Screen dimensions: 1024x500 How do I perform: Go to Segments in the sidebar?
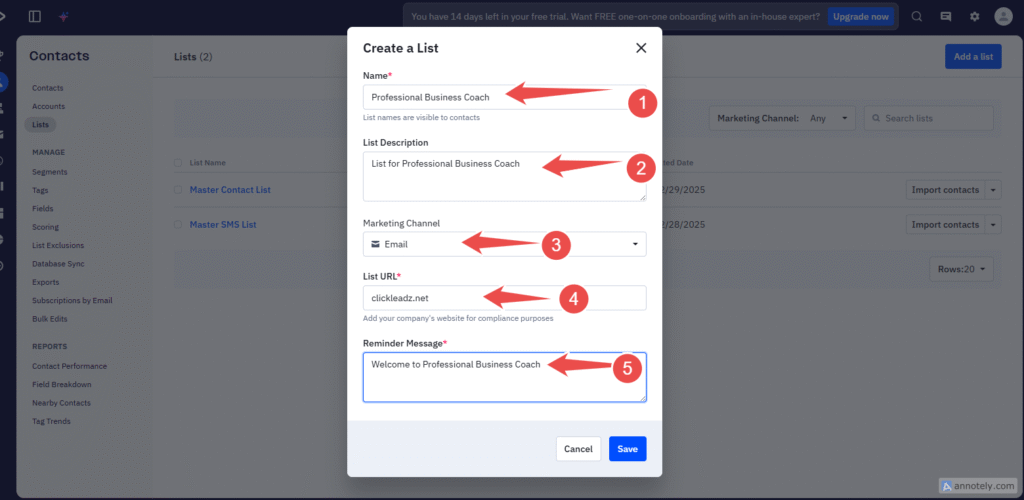tap(50, 172)
